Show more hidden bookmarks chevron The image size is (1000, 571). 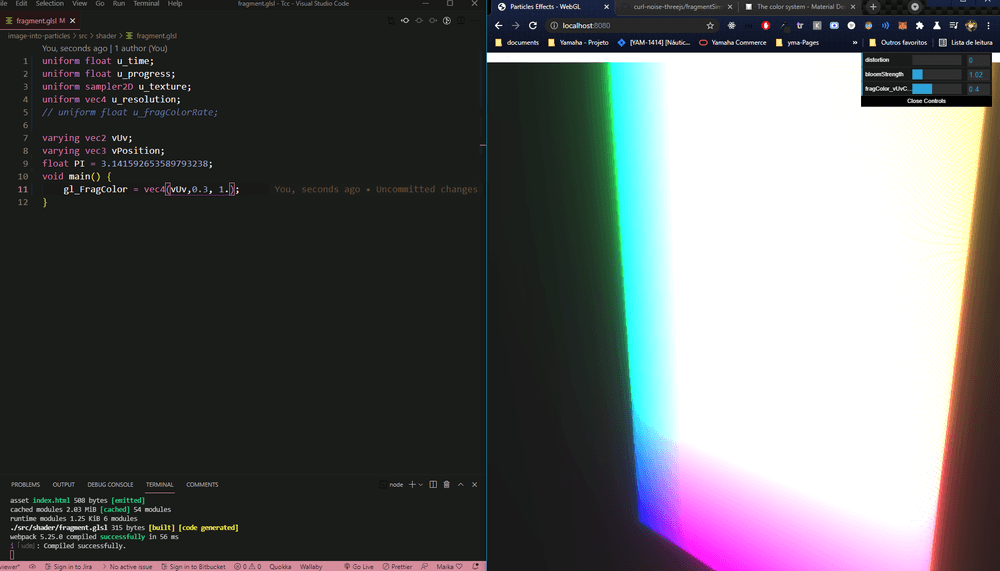pos(855,43)
